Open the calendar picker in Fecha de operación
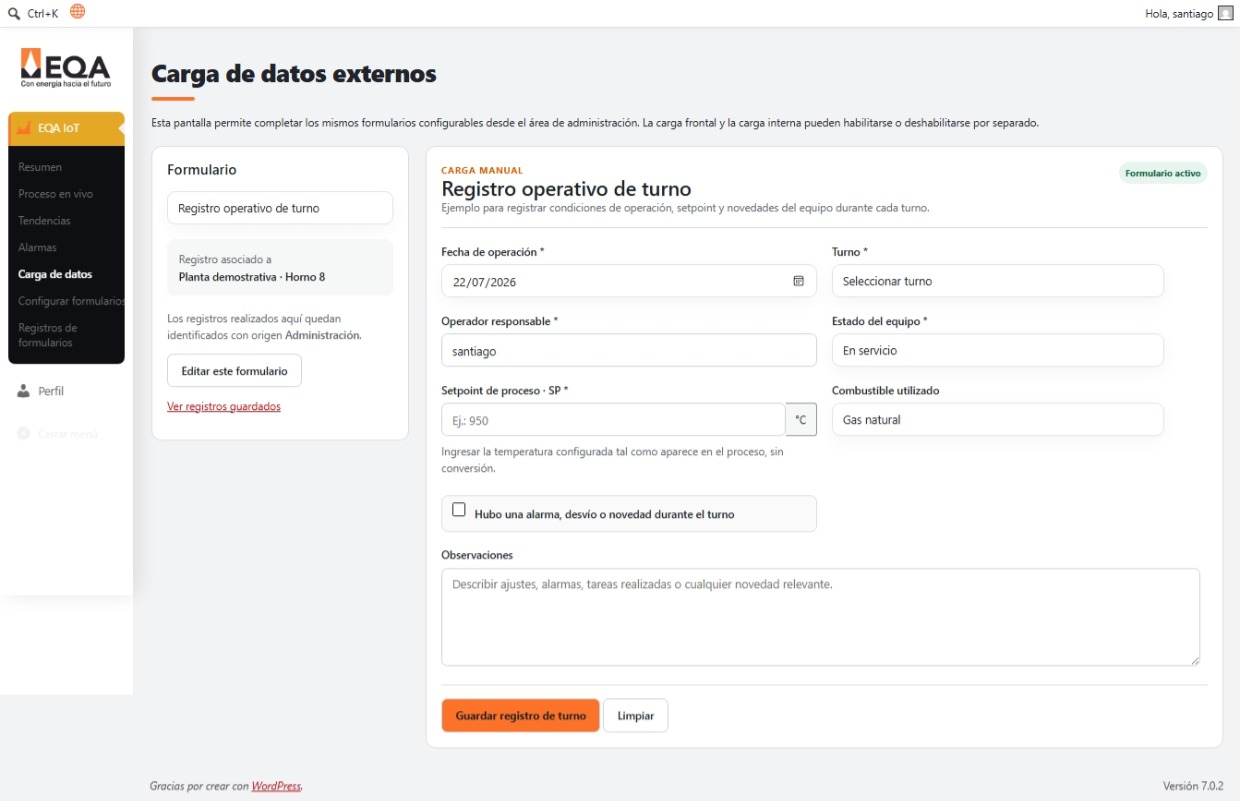The width and height of the screenshot is (1240, 801). coord(798,281)
